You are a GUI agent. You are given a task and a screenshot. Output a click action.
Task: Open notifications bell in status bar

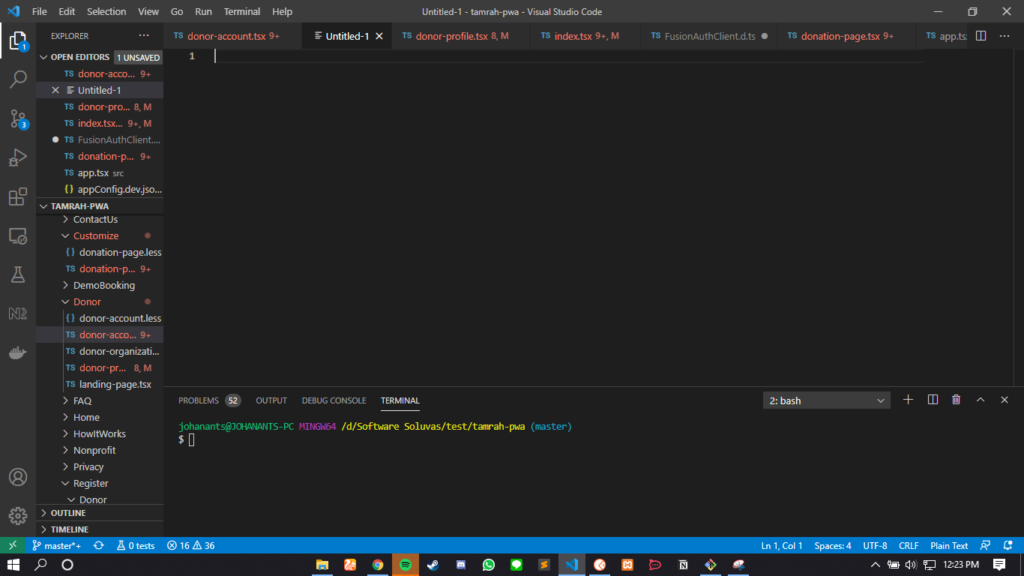pyautogui.click(x=1008, y=545)
